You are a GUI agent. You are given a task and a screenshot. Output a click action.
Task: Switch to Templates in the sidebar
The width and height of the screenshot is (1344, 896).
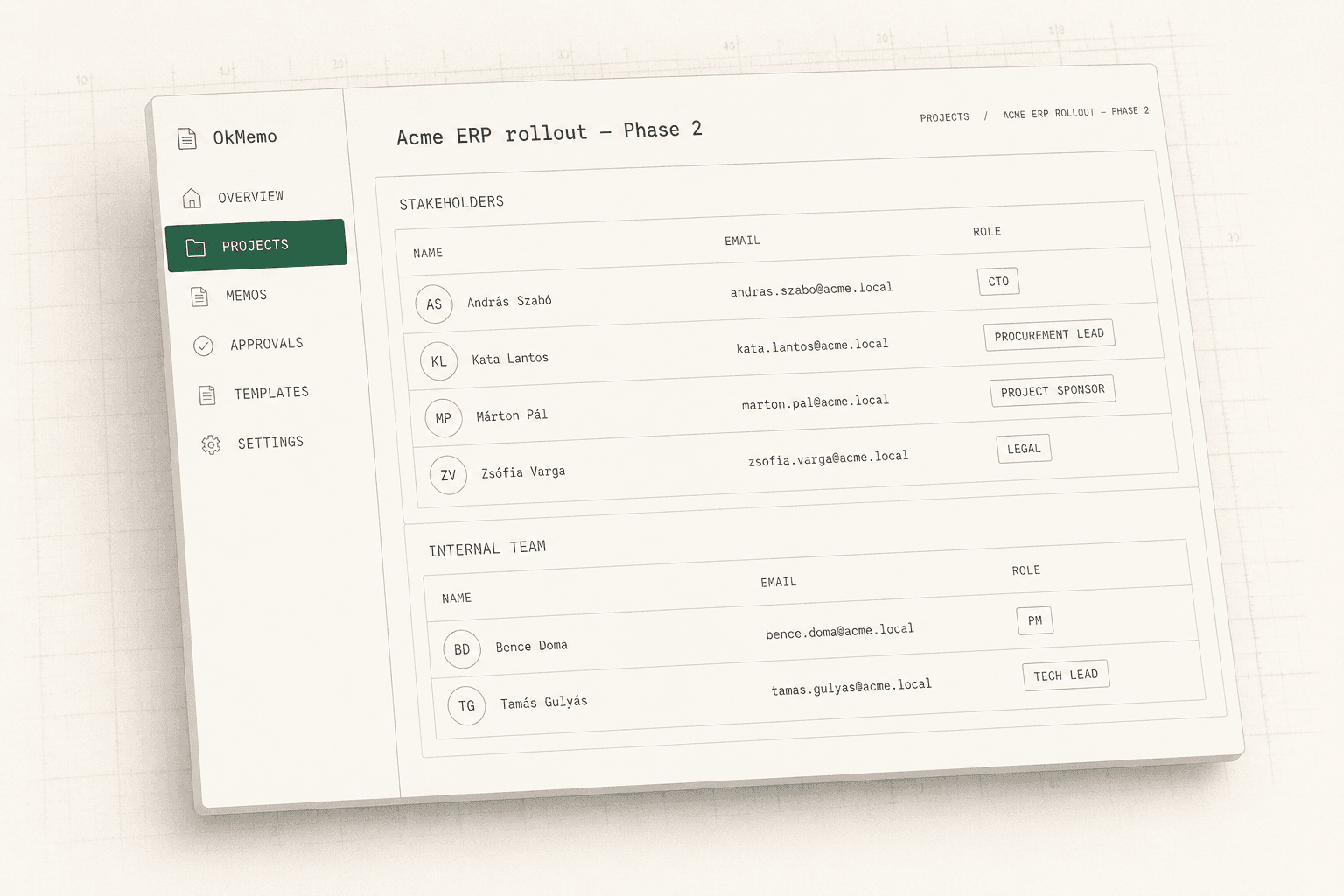pos(271,393)
